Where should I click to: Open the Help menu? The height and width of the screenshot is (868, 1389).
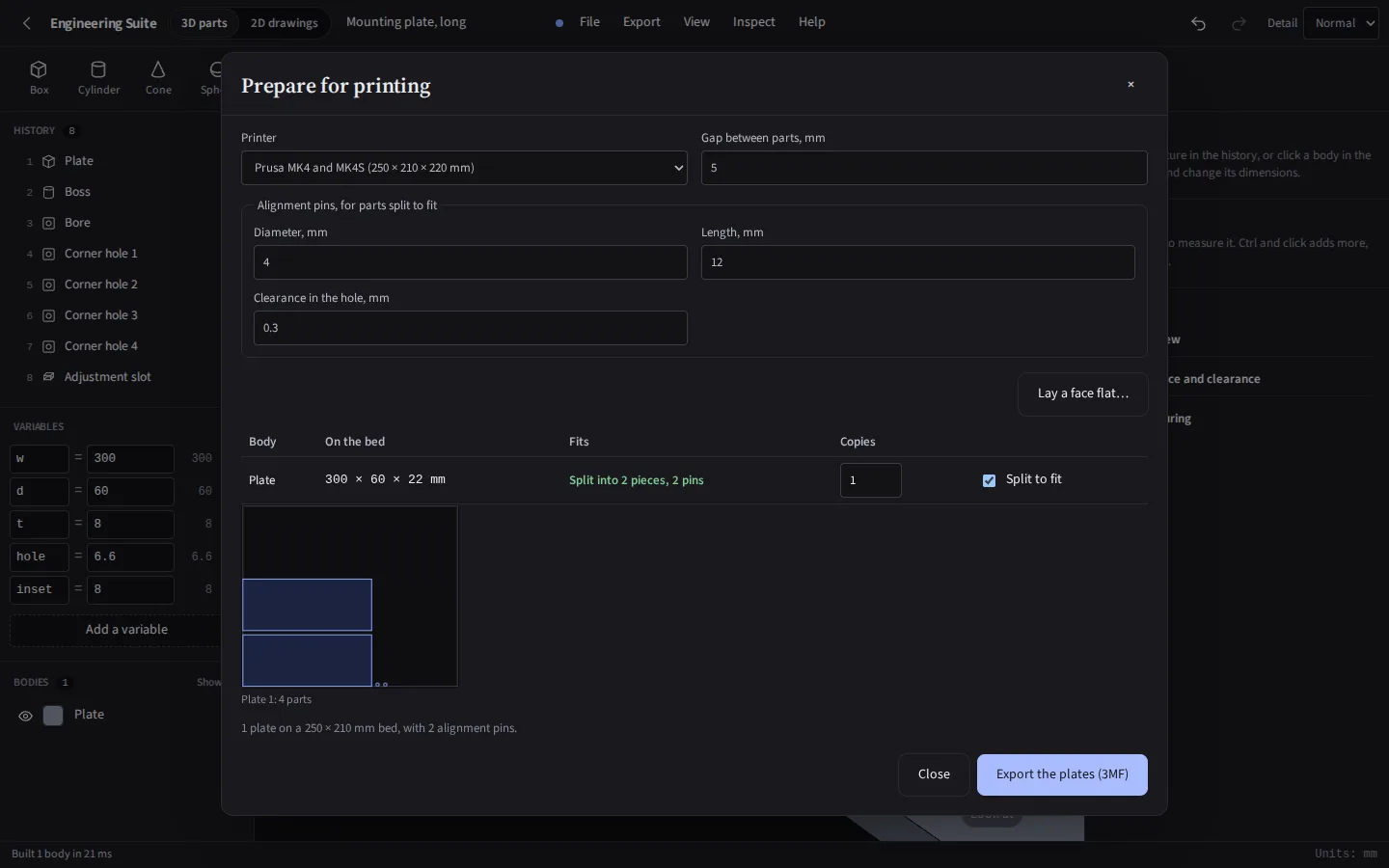811,22
